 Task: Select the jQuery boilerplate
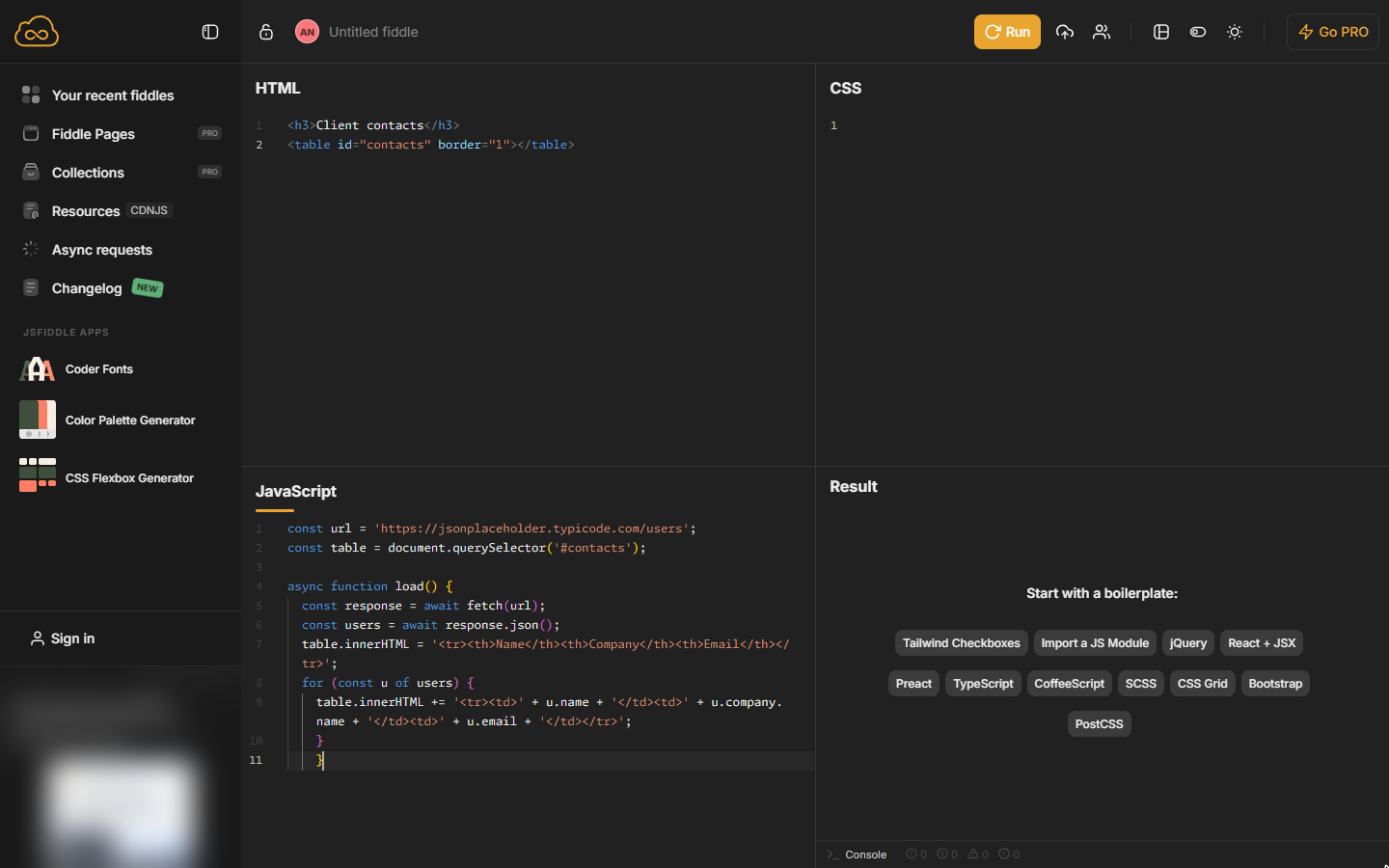click(x=1188, y=643)
